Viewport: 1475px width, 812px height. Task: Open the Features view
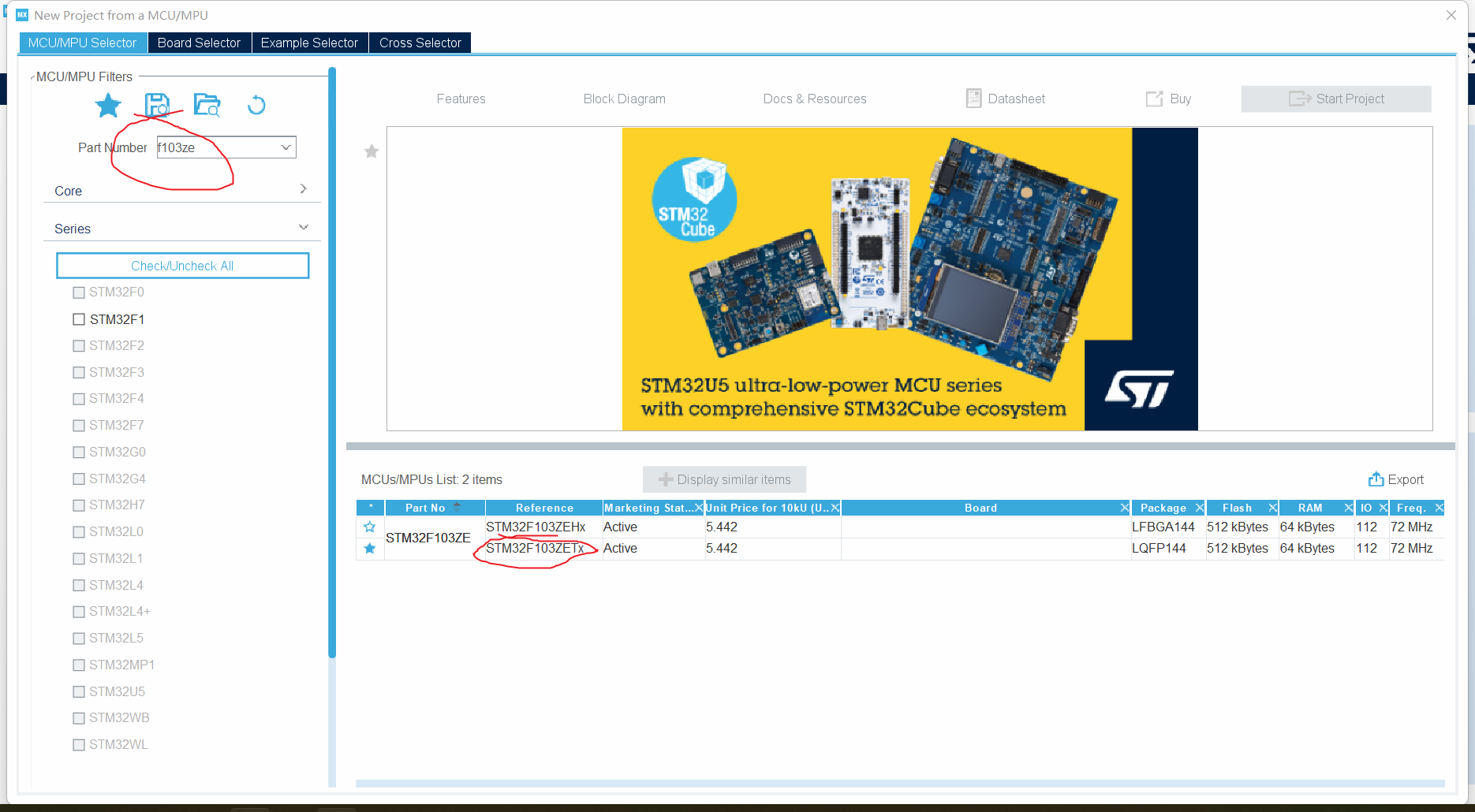click(x=461, y=99)
